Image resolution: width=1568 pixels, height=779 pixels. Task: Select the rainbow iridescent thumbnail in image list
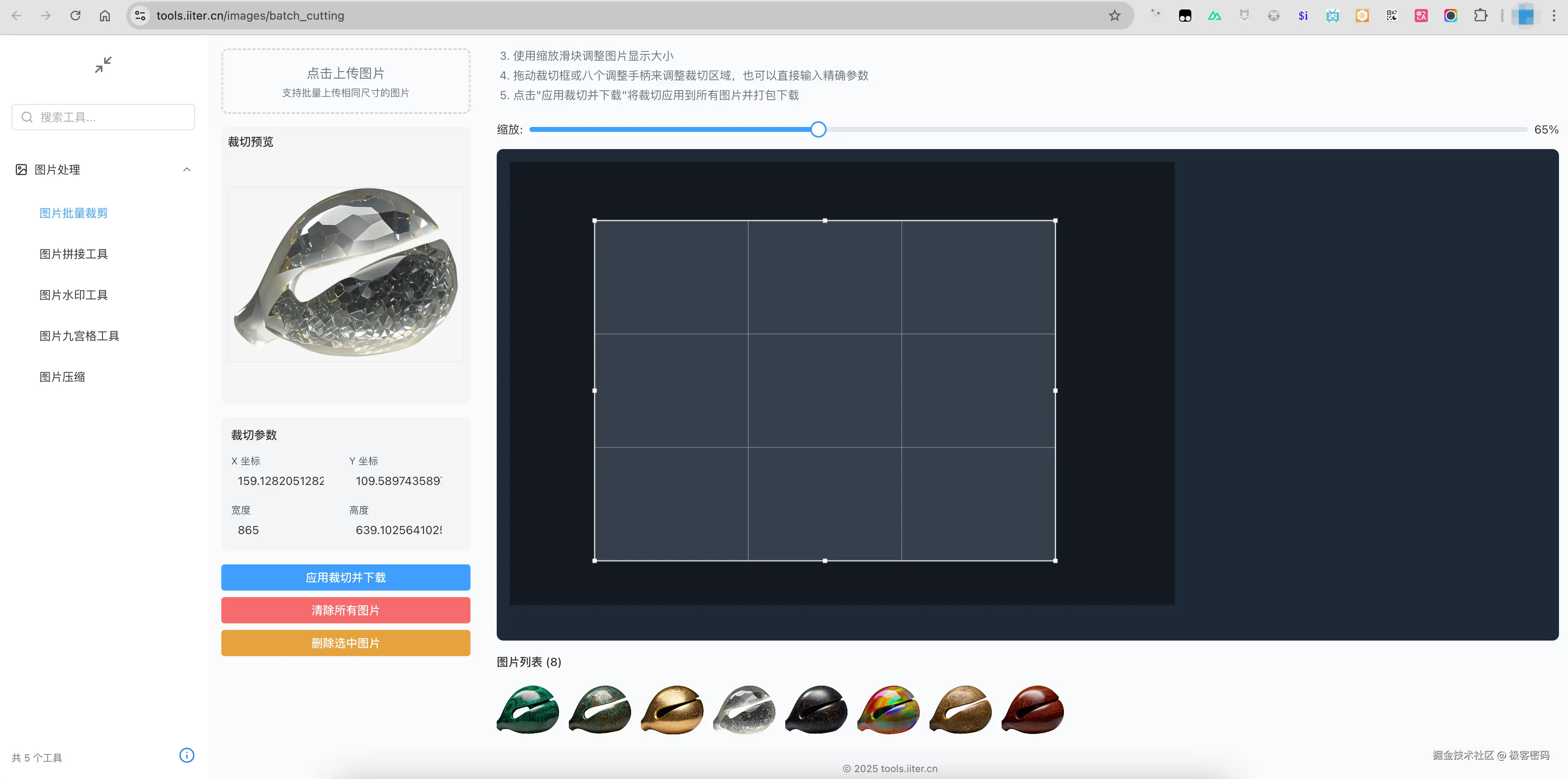tap(888, 710)
